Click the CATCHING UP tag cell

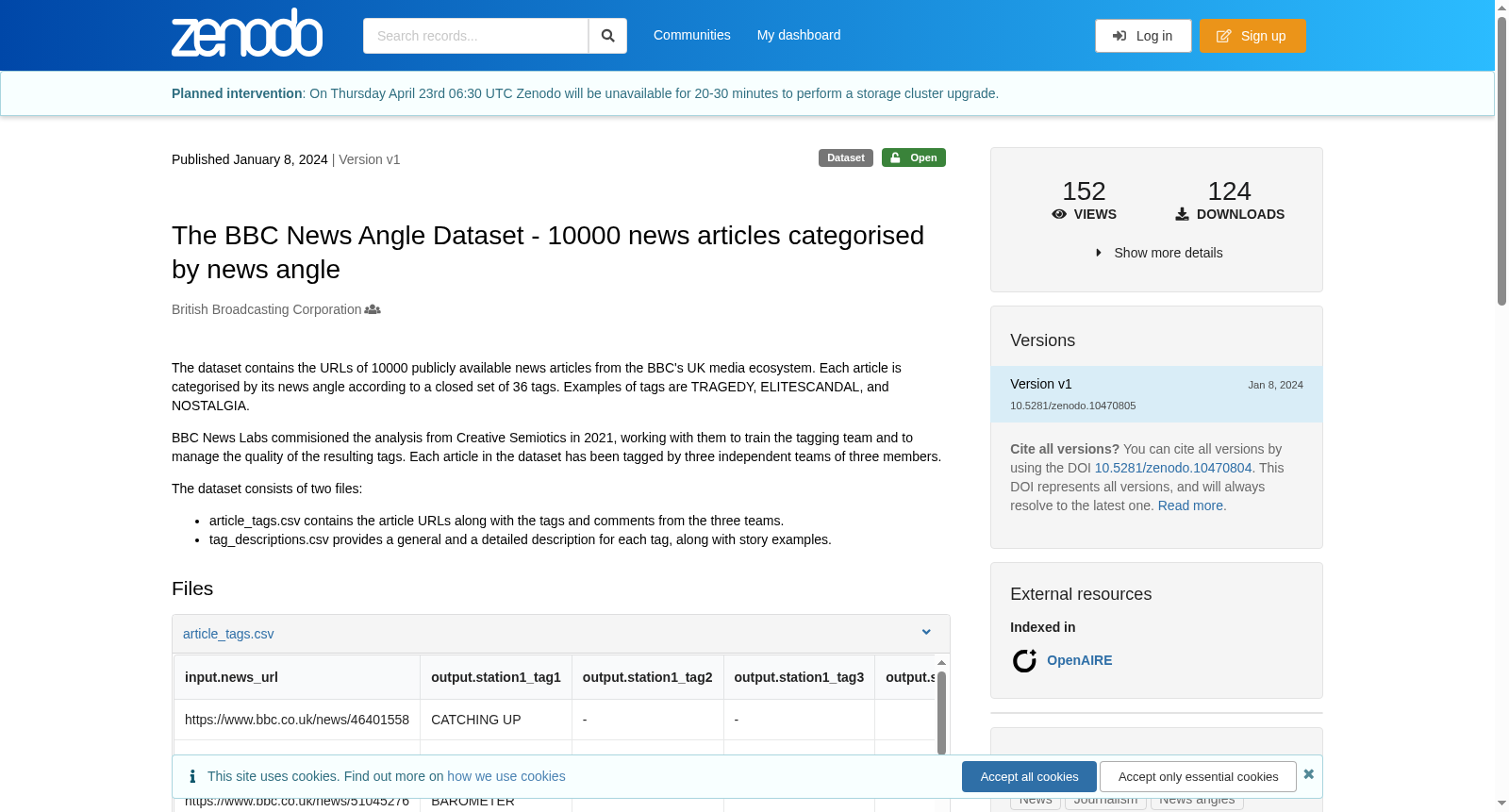496,720
